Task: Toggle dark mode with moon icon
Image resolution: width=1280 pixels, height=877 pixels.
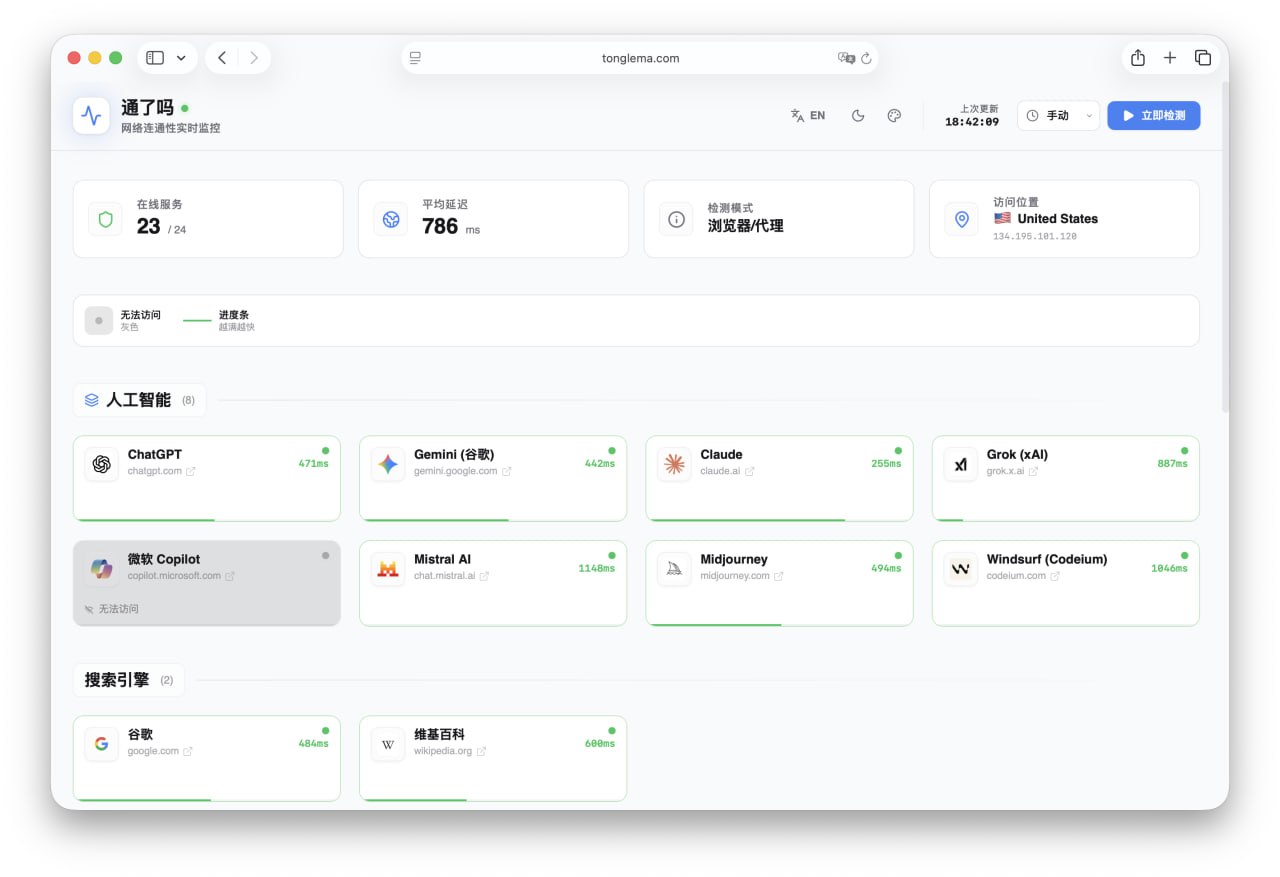Action: point(857,116)
